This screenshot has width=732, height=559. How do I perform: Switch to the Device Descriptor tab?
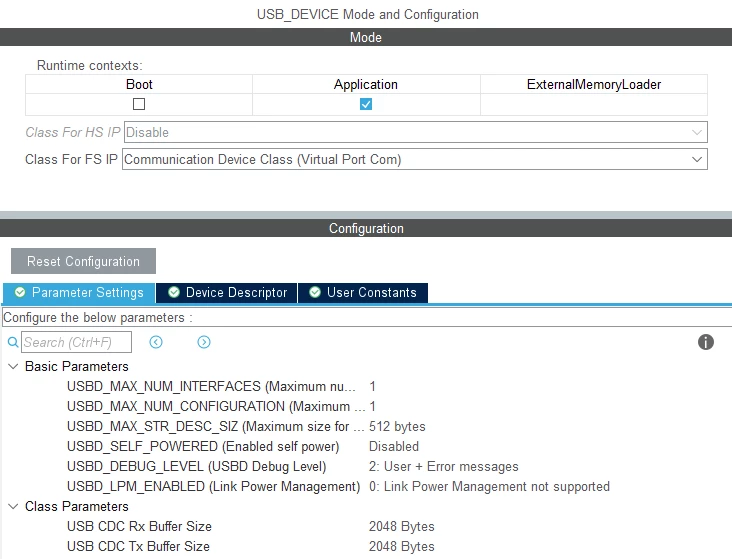(227, 293)
